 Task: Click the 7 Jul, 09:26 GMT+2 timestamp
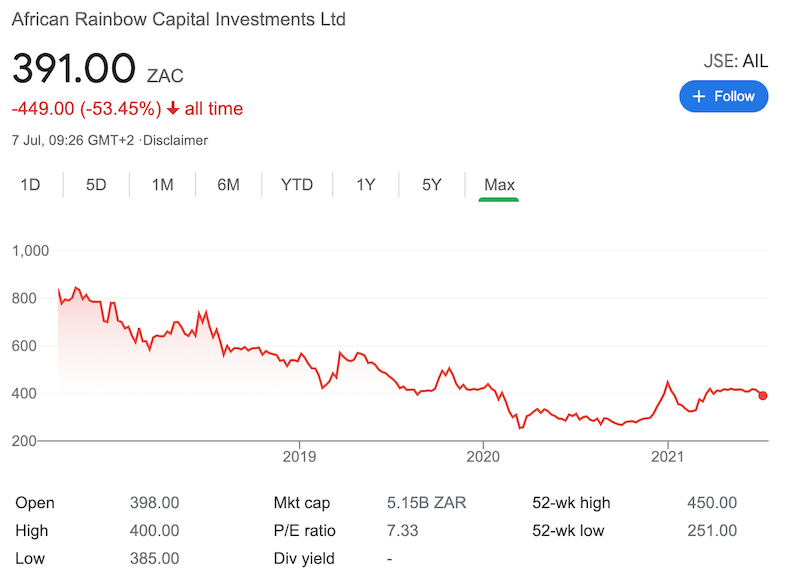click(72, 140)
